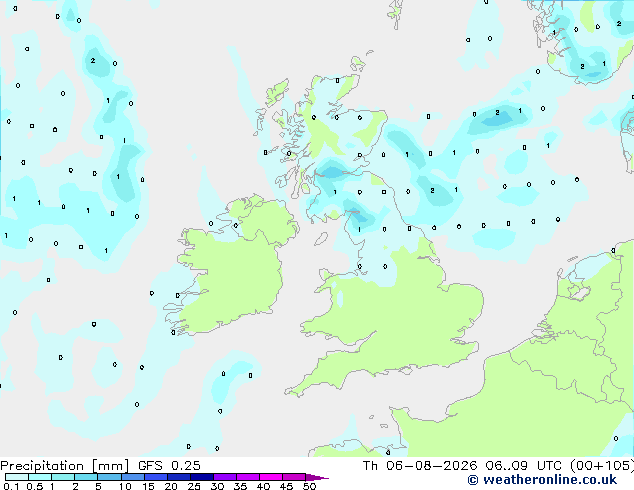Click the 0.5–1 mm legend color box

[40, 477]
